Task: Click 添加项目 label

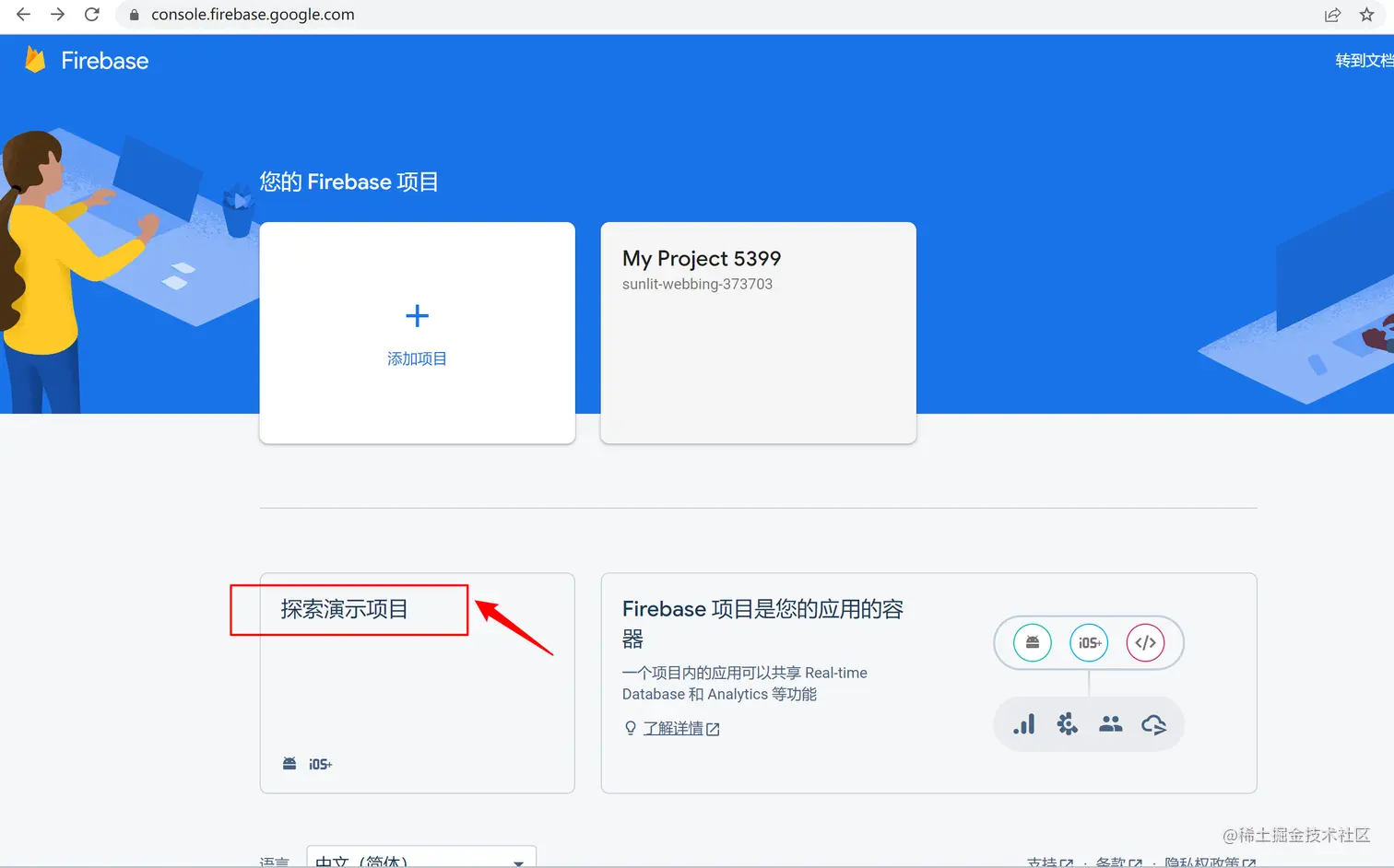Action: pos(417,358)
